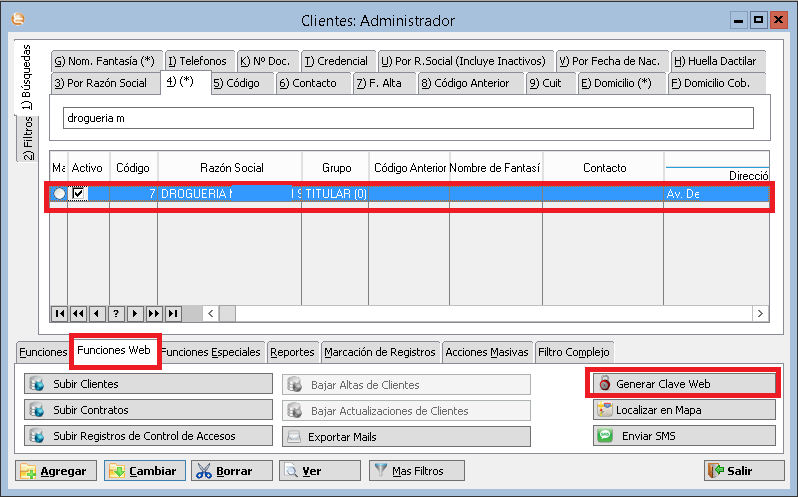Open the vertical Filtros side tab
The image size is (798, 497).
click(27, 138)
